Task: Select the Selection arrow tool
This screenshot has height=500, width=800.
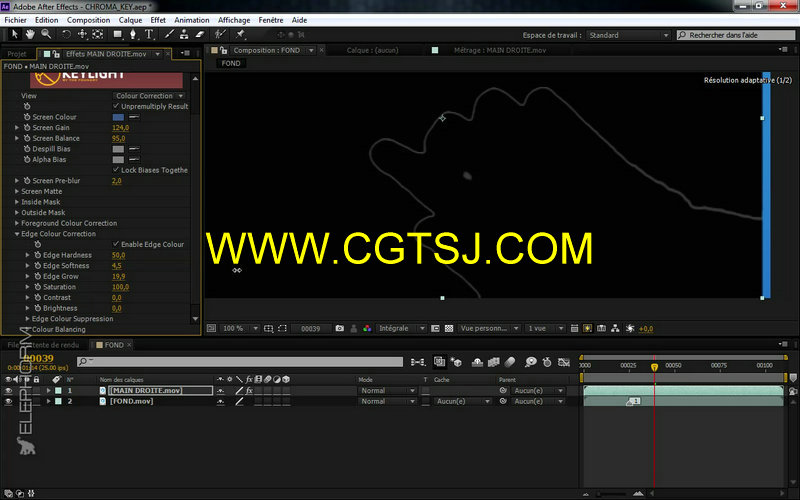Action: point(14,34)
